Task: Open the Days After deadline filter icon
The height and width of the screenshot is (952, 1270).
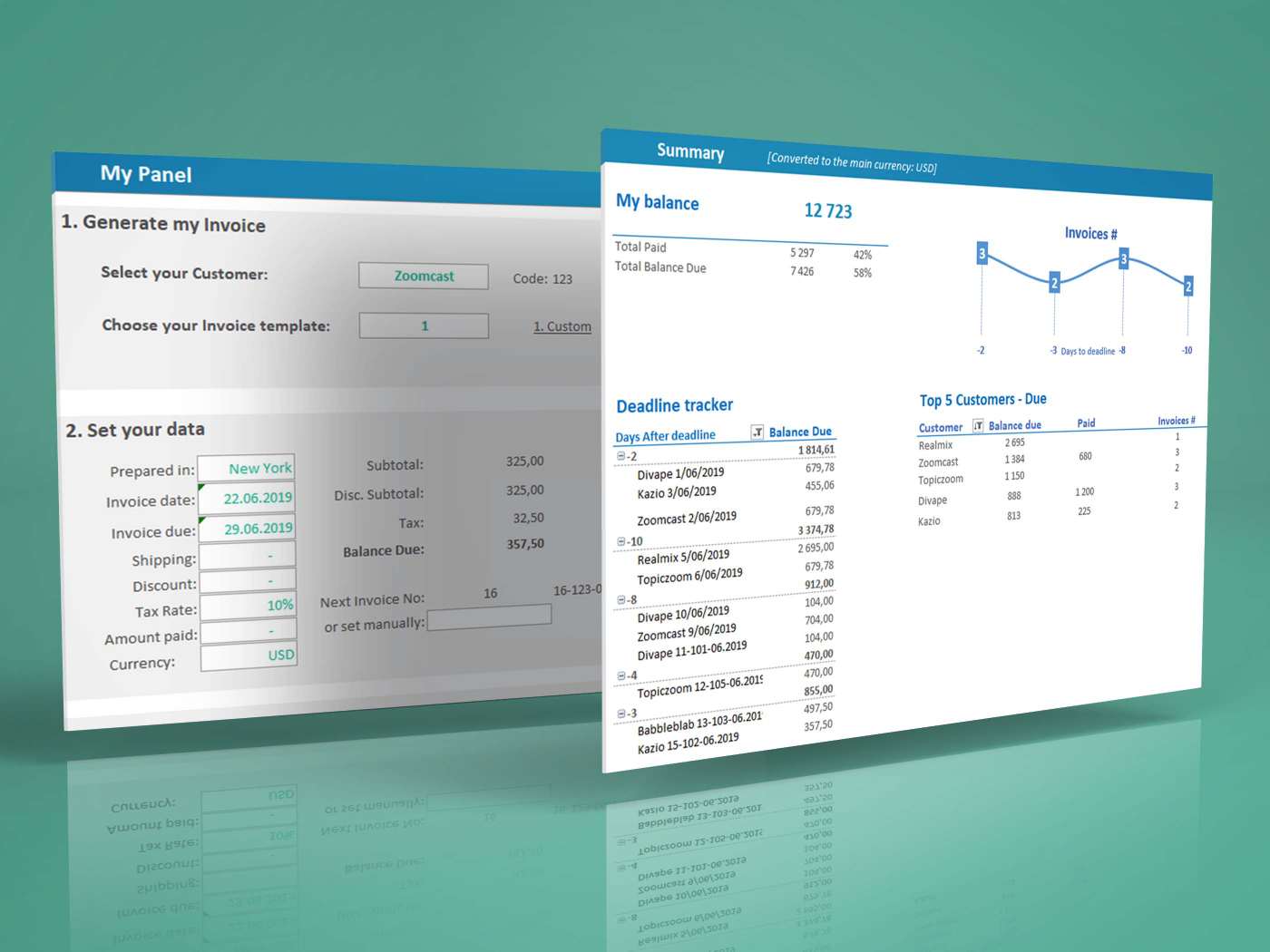Action: coord(757,432)
